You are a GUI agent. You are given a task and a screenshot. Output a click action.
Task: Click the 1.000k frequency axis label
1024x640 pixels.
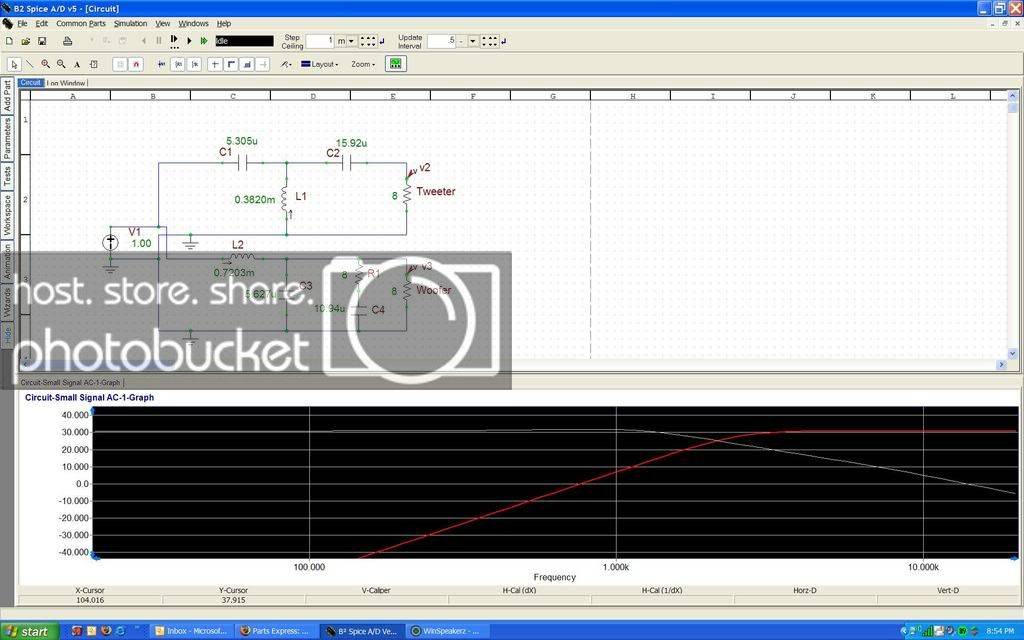click(615, 567)
